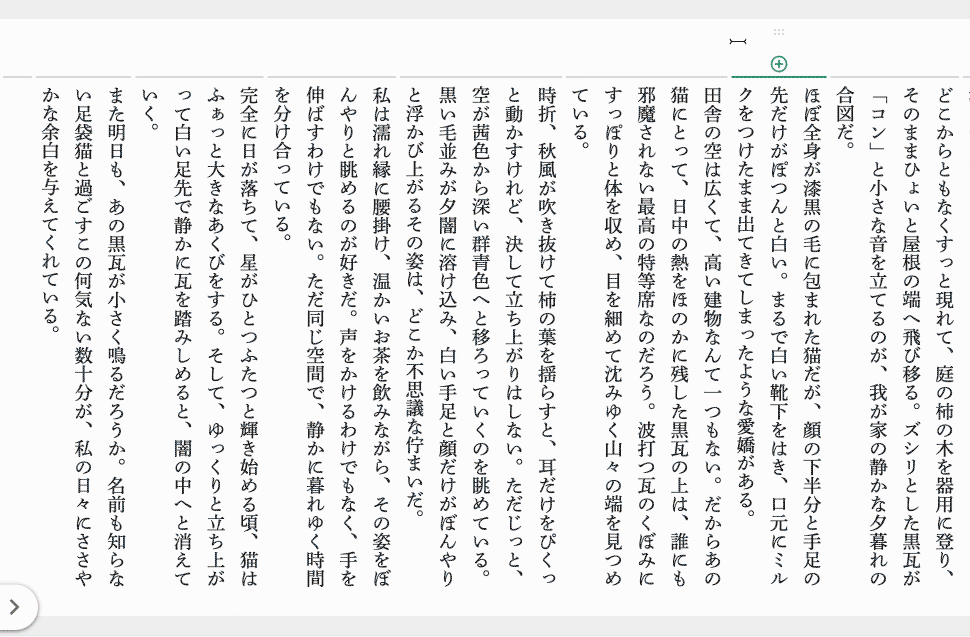Click the six-dot block drag handle

(779, 32)
